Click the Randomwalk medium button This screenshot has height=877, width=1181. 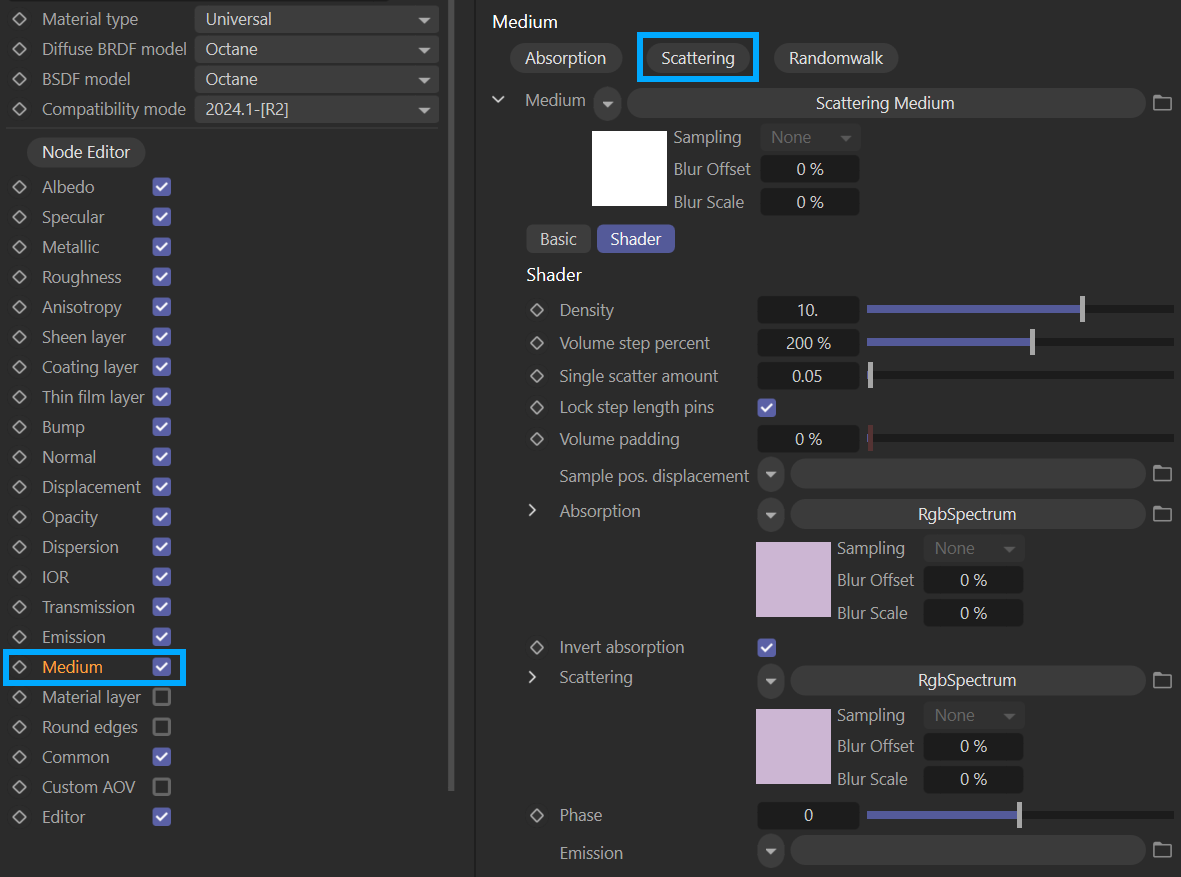[x=835, y=58]
